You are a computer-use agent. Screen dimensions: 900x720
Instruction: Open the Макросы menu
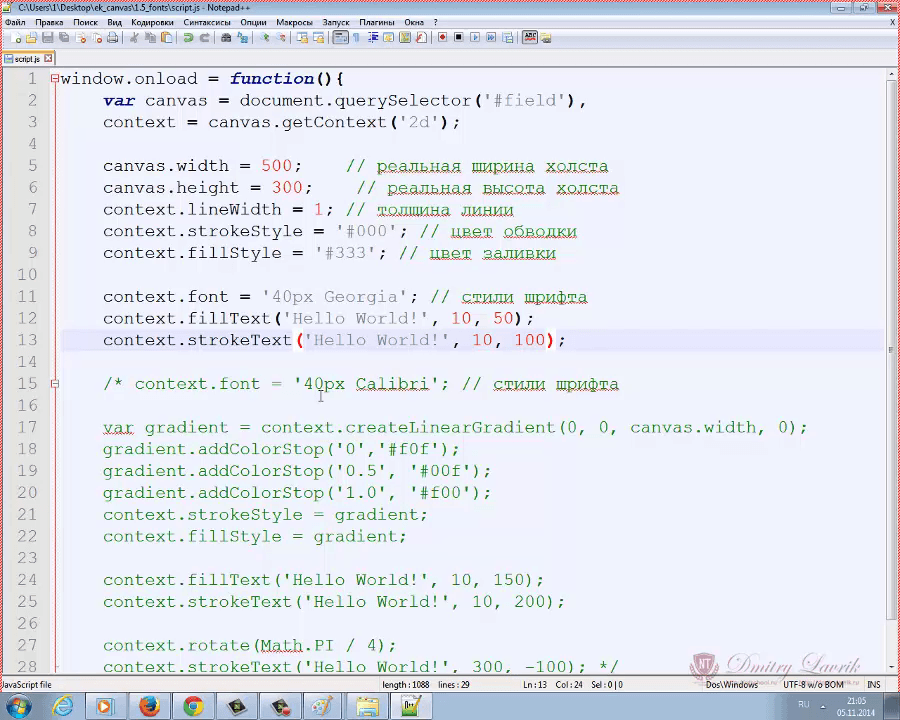tap(294, 22)
